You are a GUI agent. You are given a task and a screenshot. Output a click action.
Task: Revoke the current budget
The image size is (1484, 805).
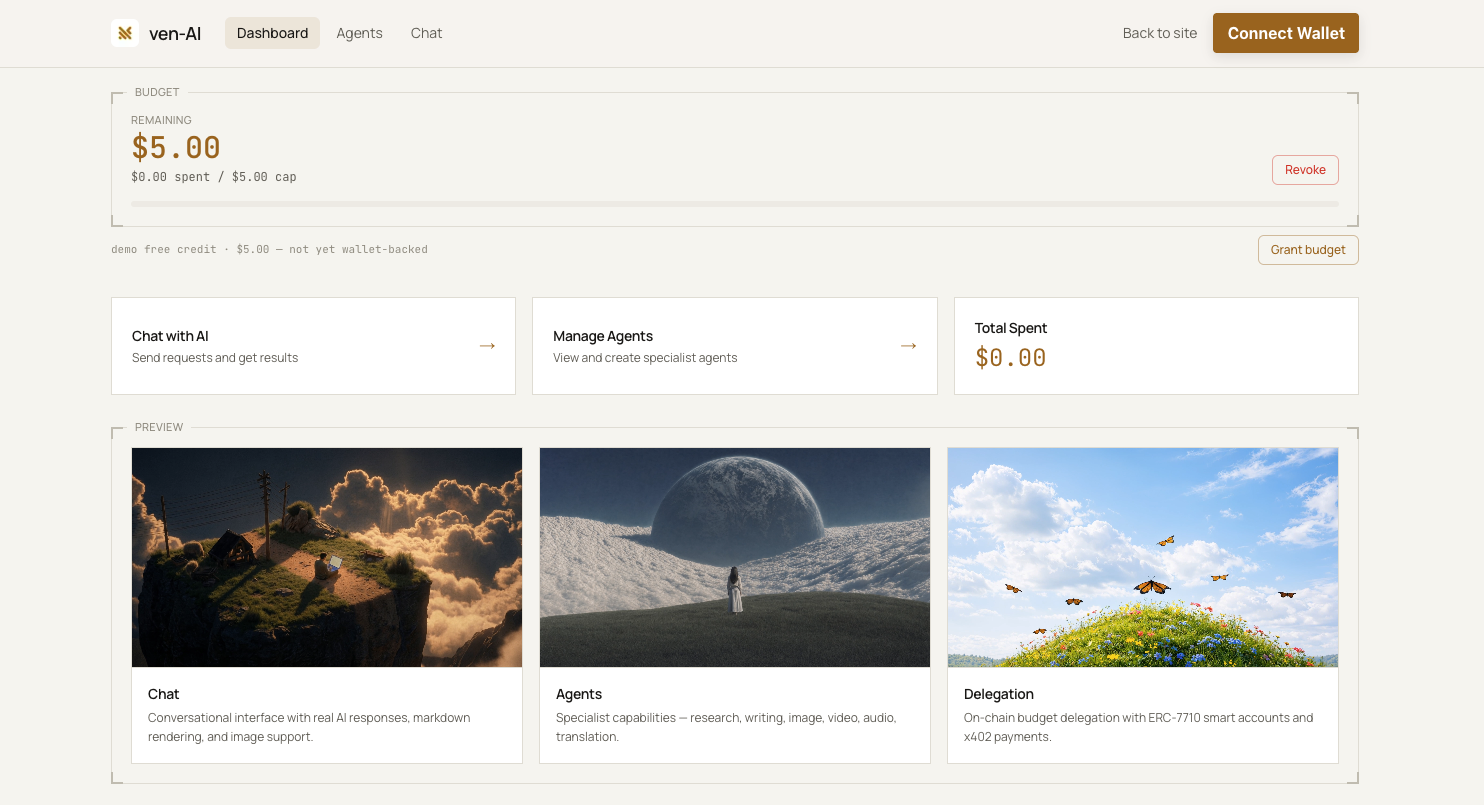click(x=1305, y=170)
